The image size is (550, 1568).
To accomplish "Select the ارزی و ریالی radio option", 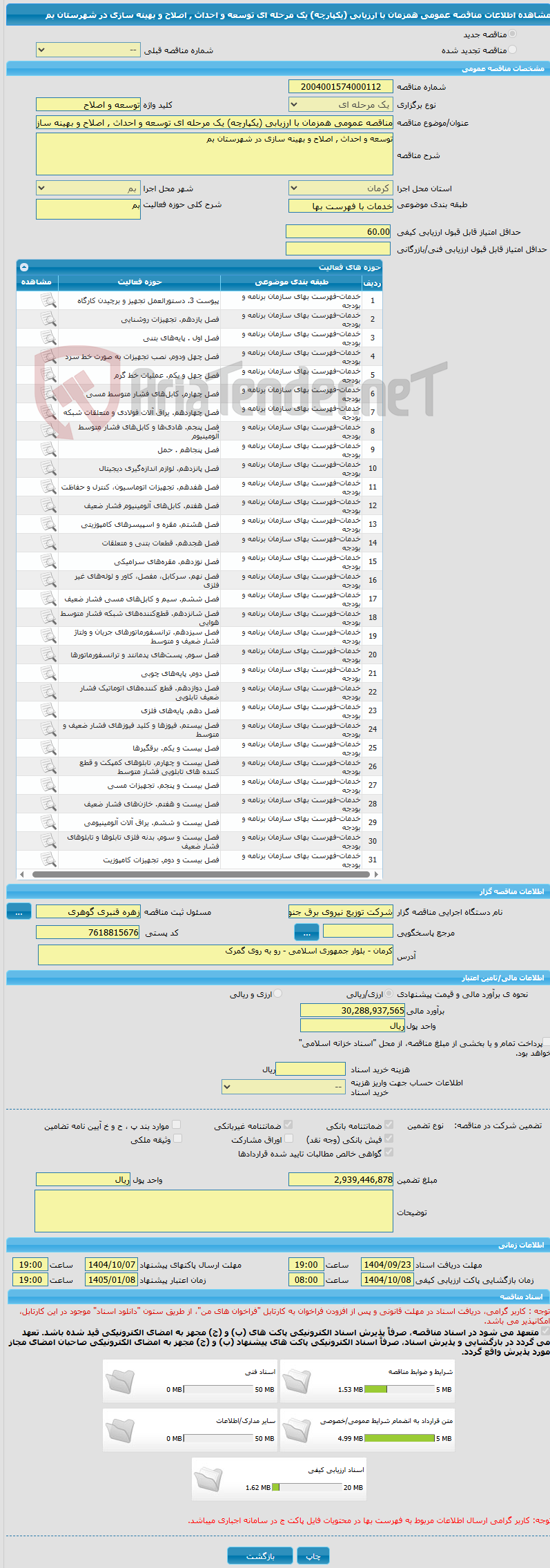I will 278,994.
